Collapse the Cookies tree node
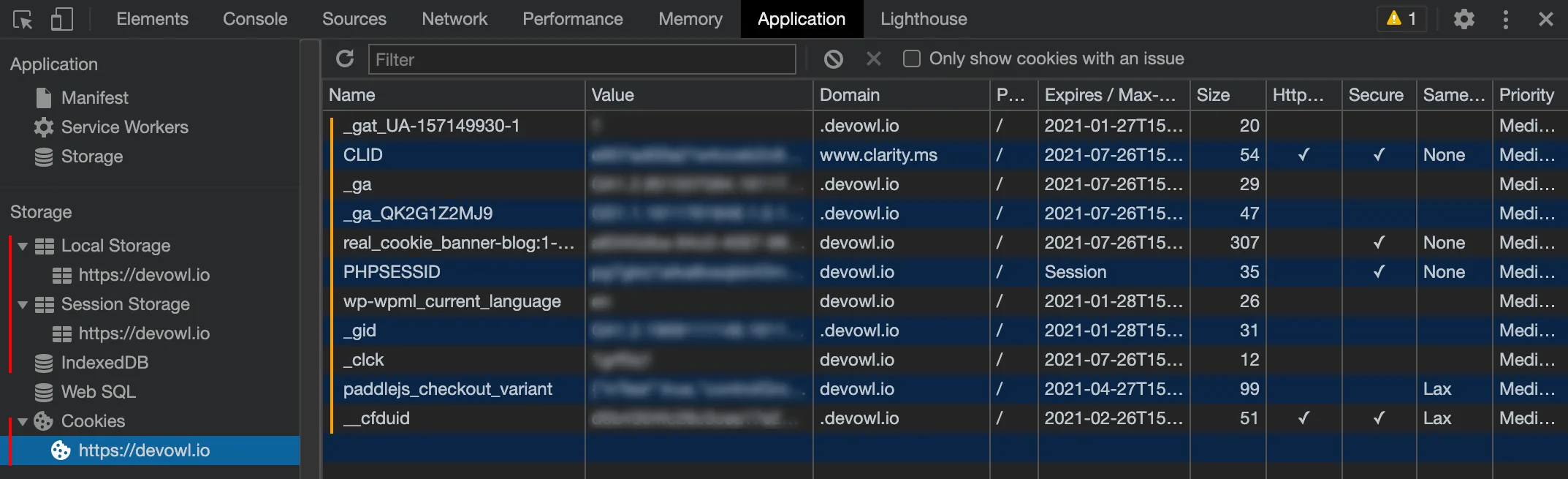The image size is (1568, 479). pyautogui.click(x=23, y=422)
